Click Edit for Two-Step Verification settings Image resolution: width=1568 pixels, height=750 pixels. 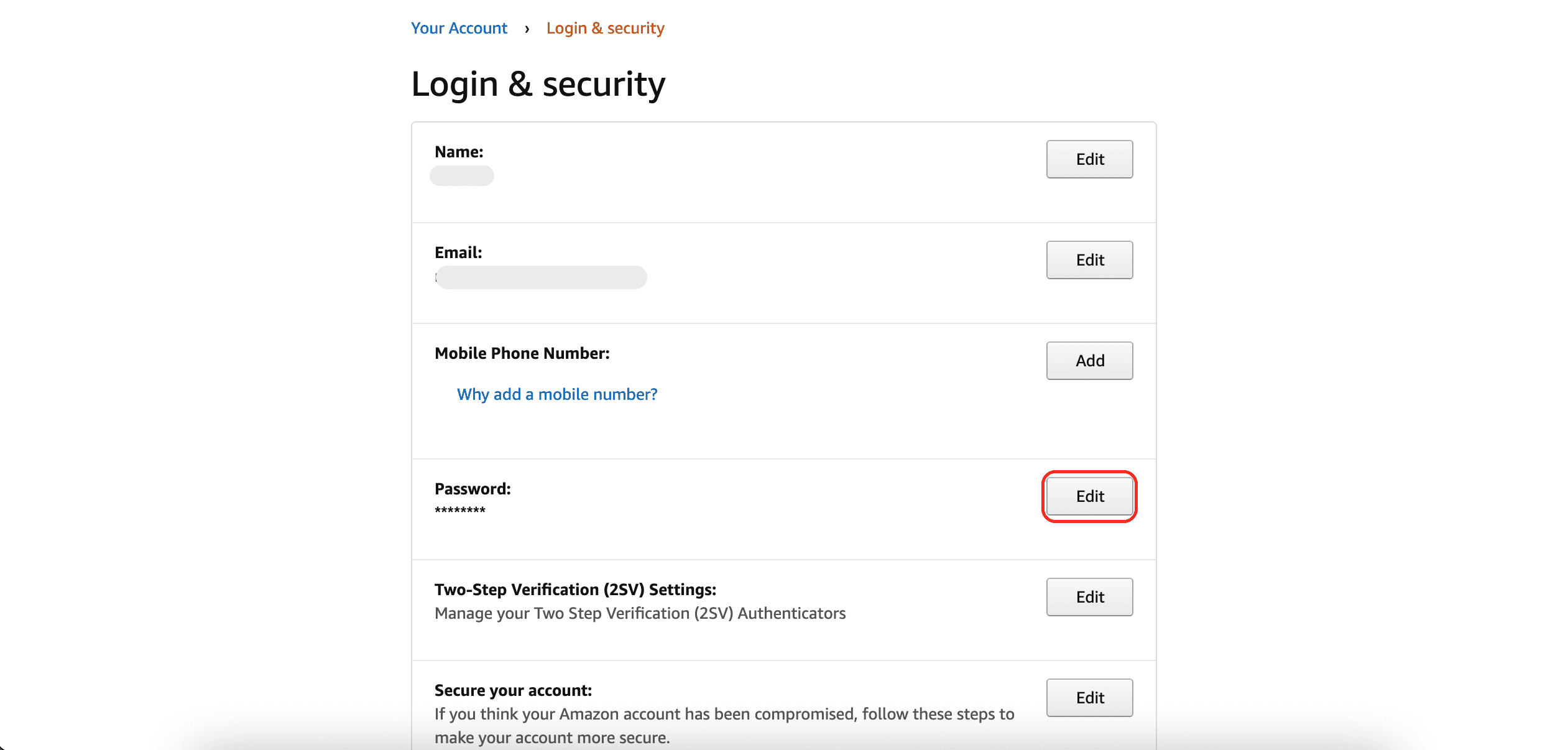pos(1090,596)
